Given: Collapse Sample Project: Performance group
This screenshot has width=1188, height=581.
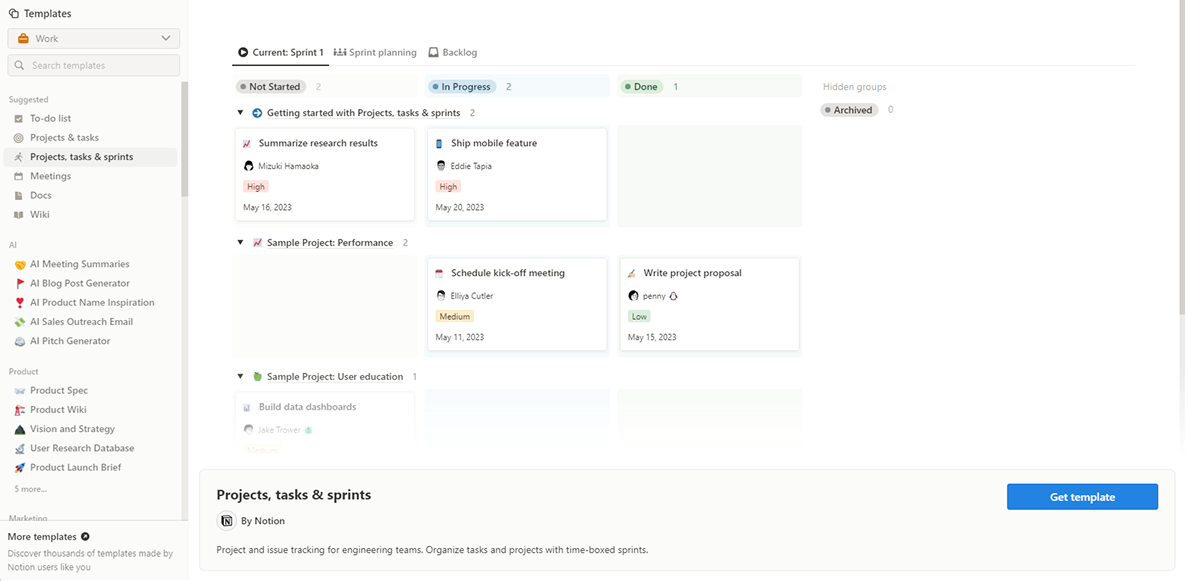Looking at the screenshot, I should tap(241, 243).
